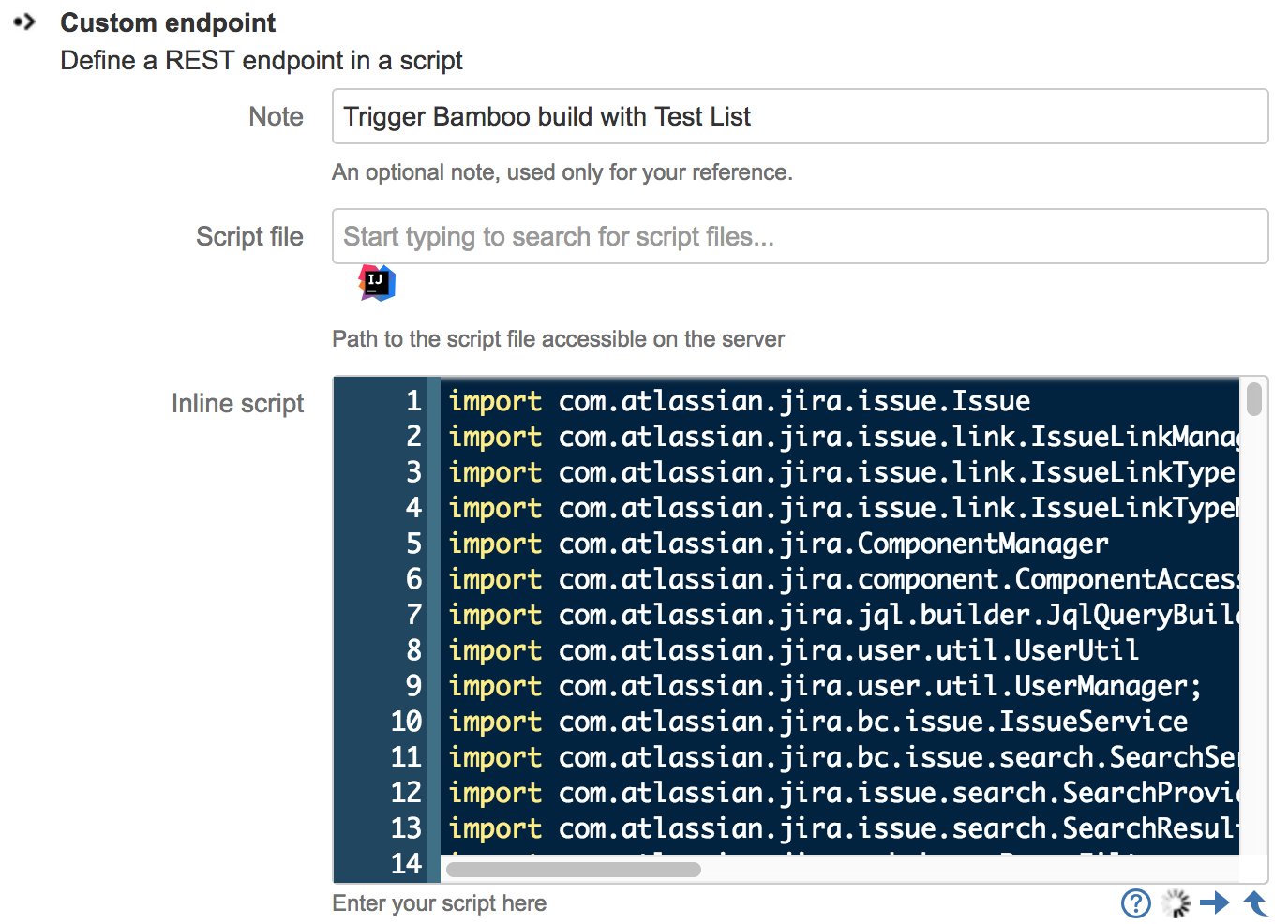Open the Custom endpoint heading
Screen dimensions: 1288x924
[x=168, y=22]
